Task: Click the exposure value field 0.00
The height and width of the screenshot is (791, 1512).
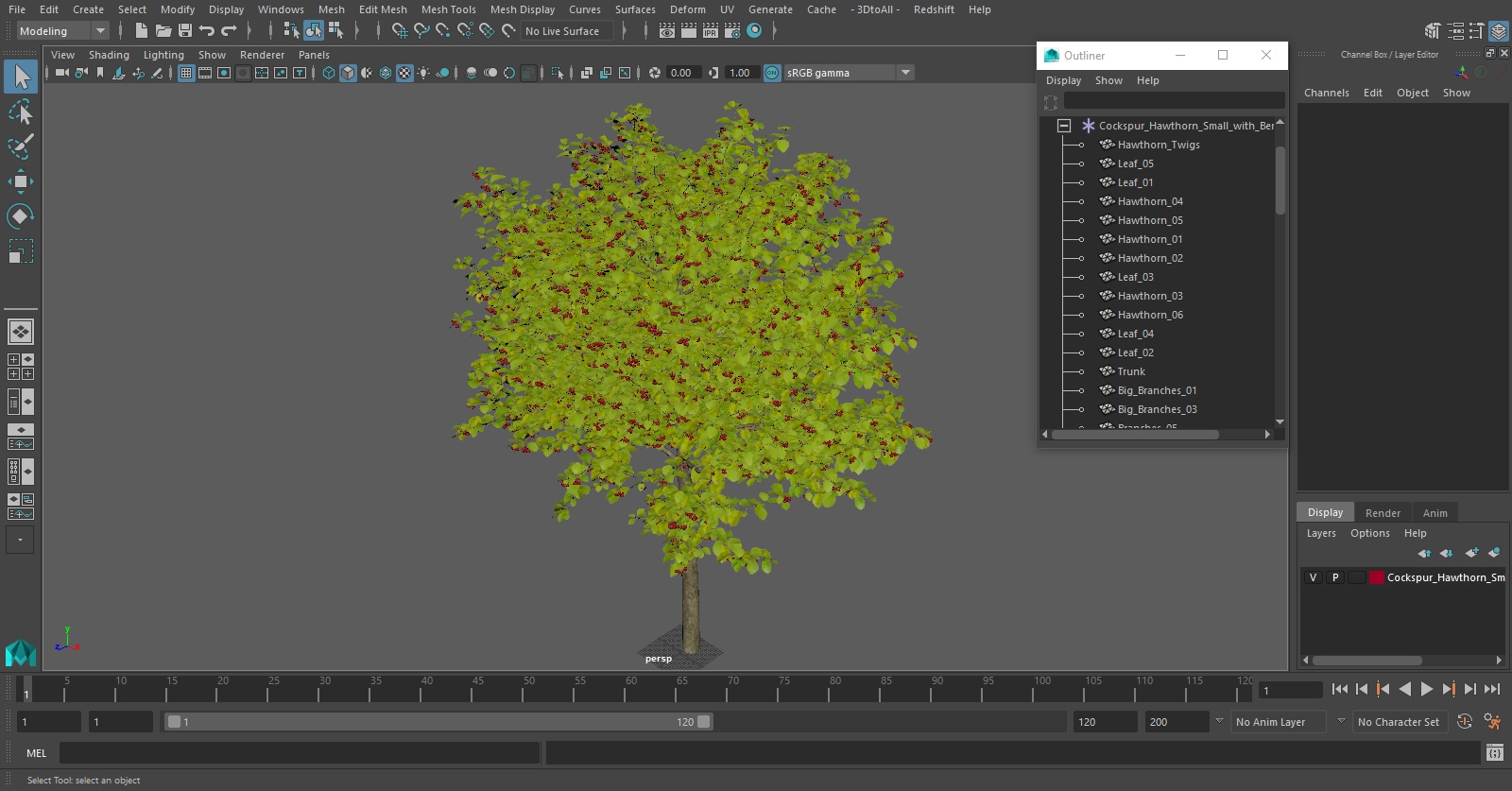Action: [x=682, y=73]
